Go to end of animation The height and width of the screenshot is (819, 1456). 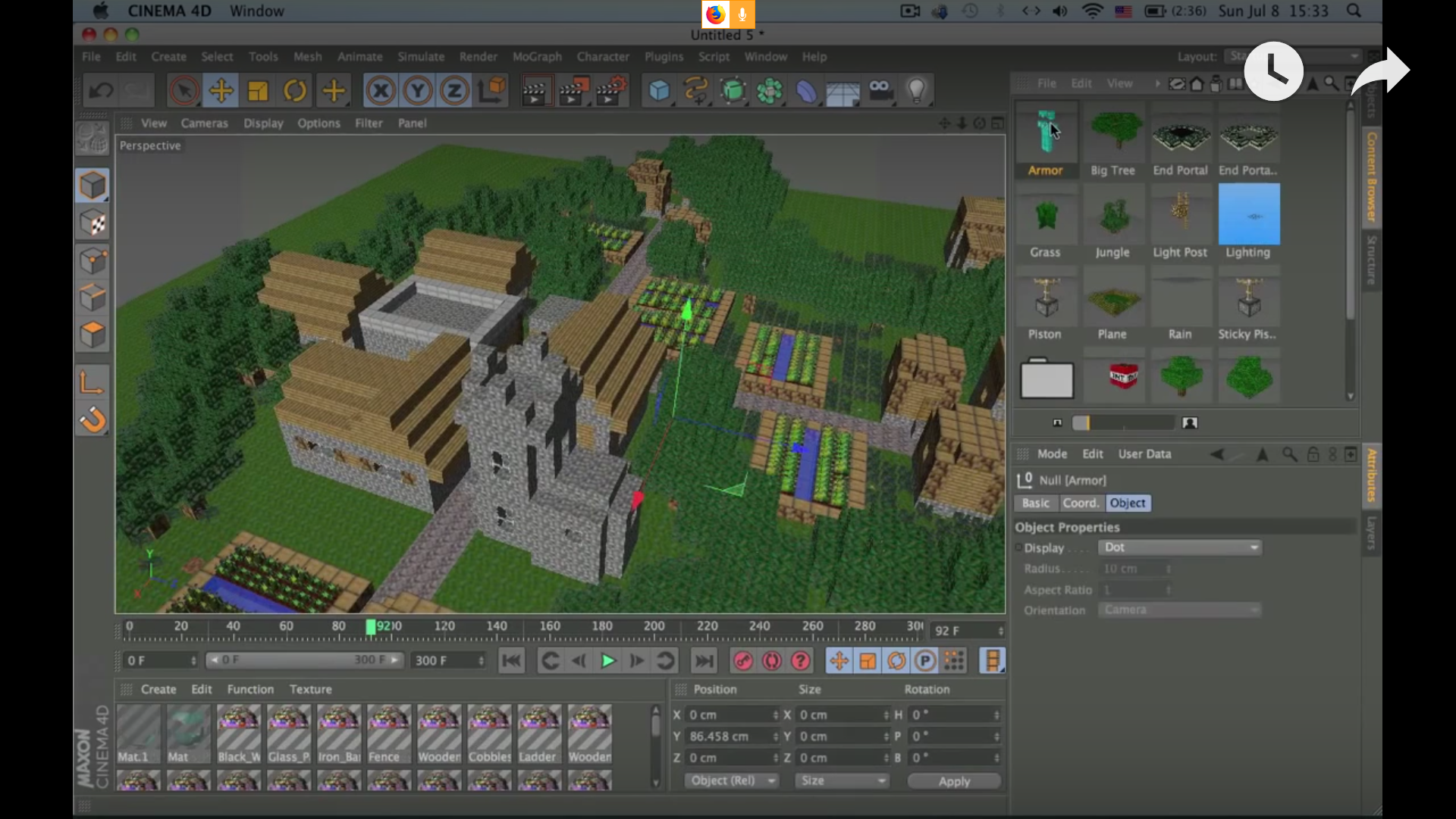tap(704, 661)
